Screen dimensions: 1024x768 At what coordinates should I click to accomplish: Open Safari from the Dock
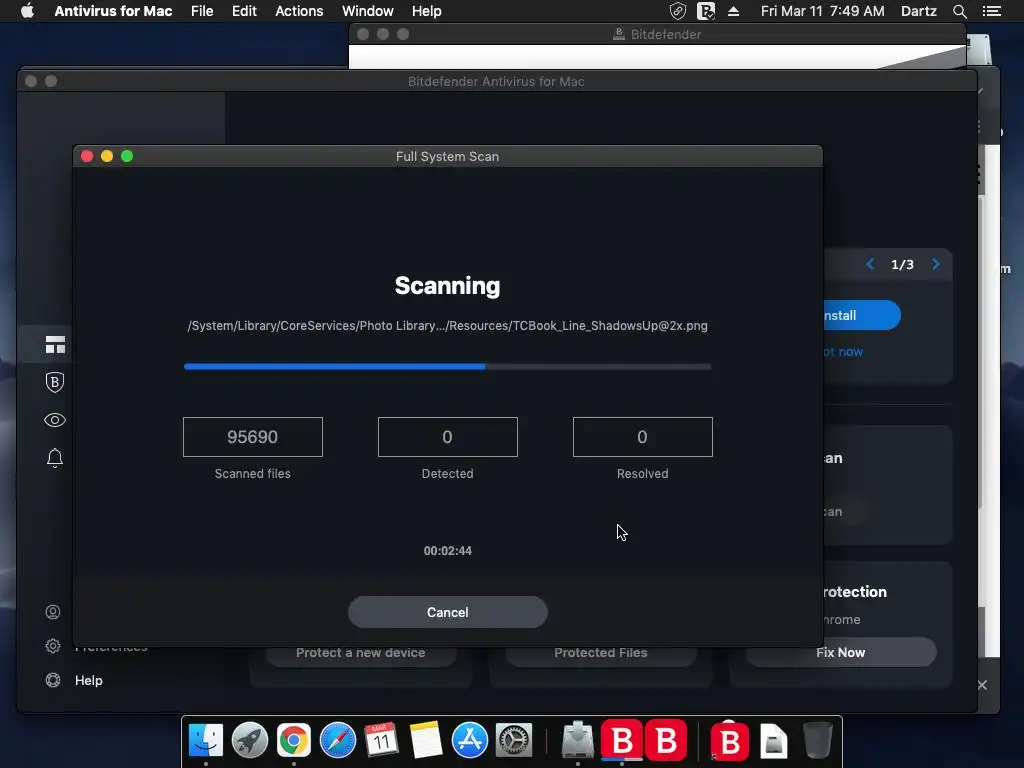(x=338, y=741)
